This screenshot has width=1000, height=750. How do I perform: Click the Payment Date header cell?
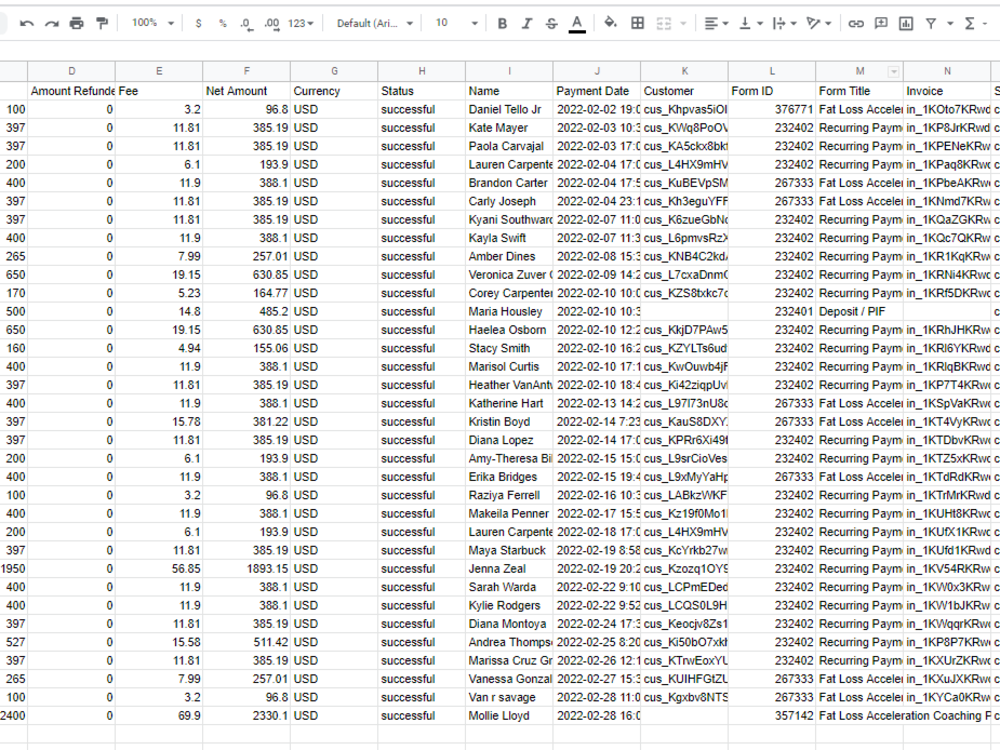point(597,91)
